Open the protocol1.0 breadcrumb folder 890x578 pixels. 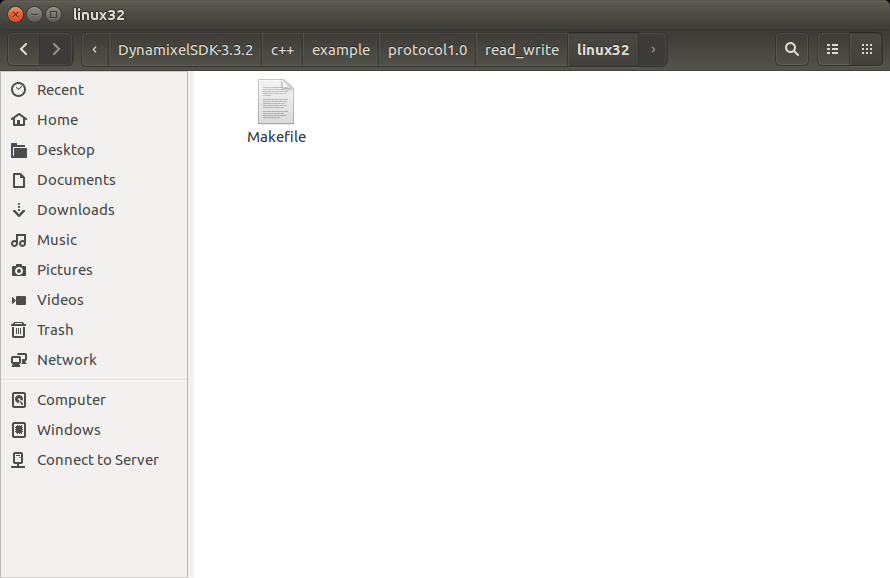click(x=427, y=49)
